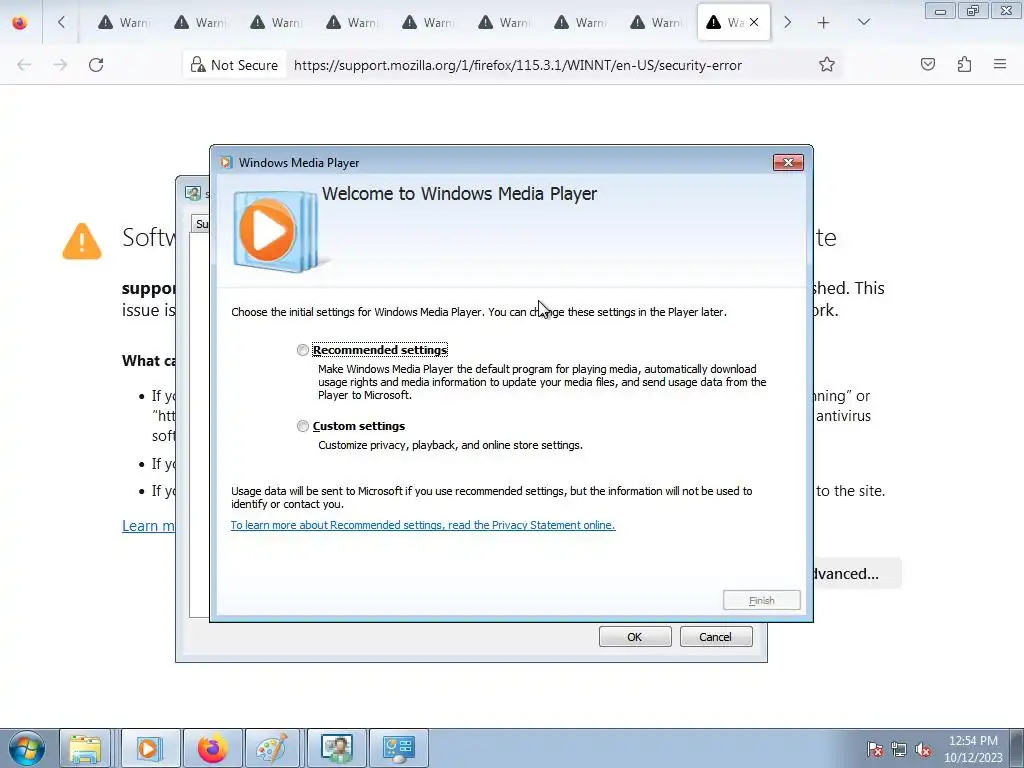The image size is (1024, 768).
Task: Open the Firefox hamburger menu
Action: point(1000,64)
